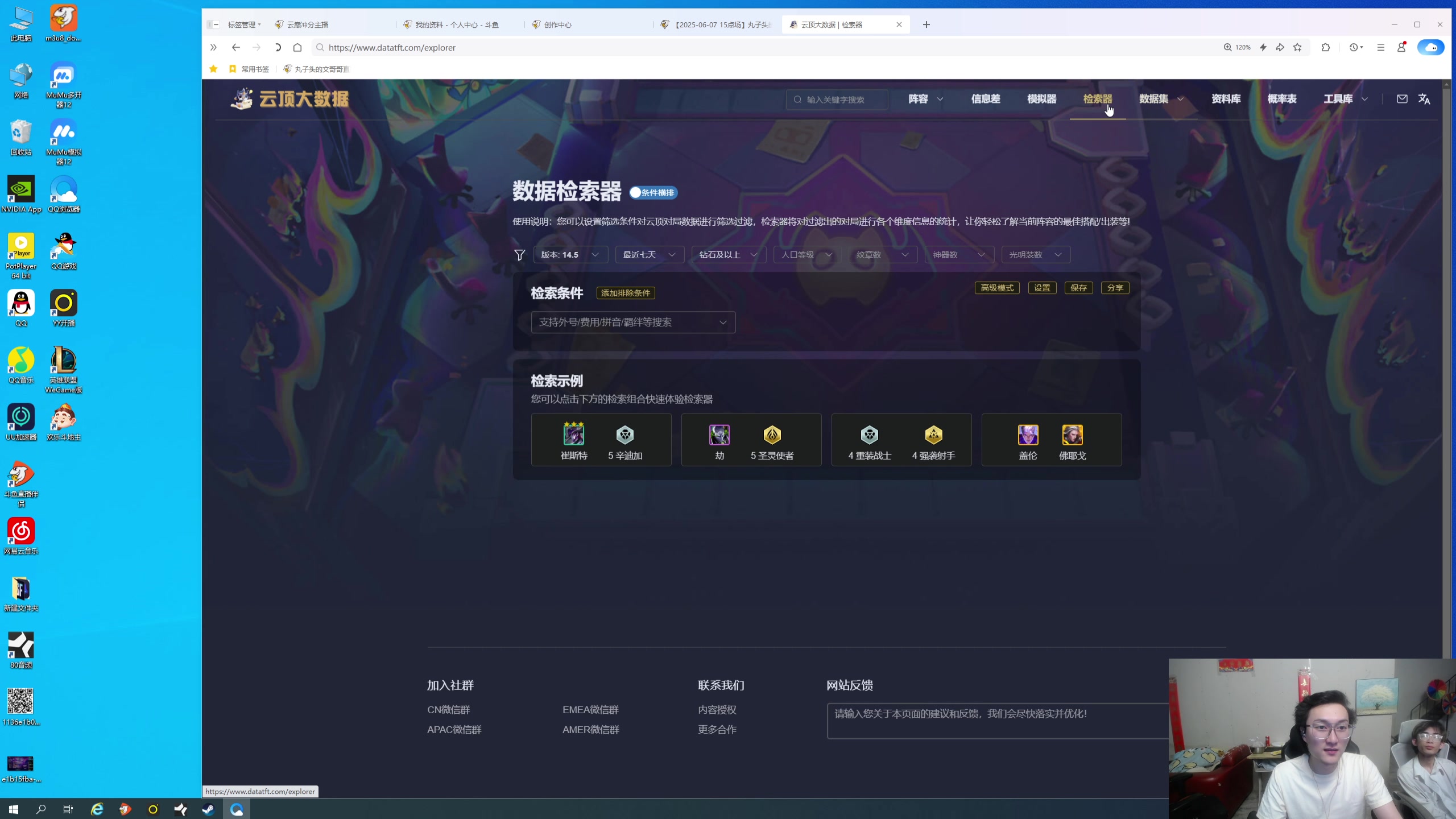Expand the 纹章数 dropdown

point(883,255)
